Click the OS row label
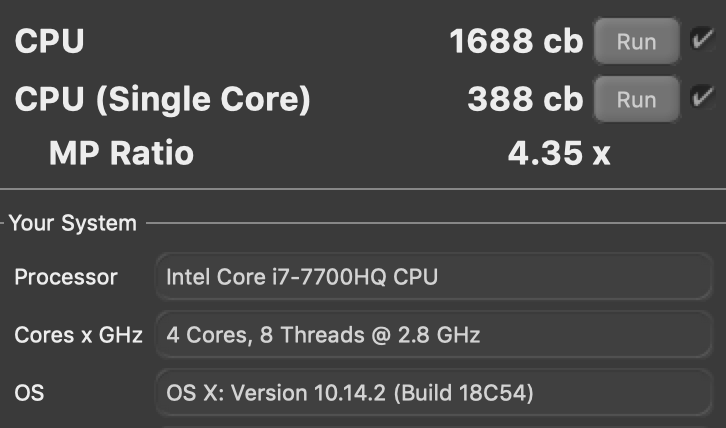Viewport: 726px width, 428px height. [29, 393]
